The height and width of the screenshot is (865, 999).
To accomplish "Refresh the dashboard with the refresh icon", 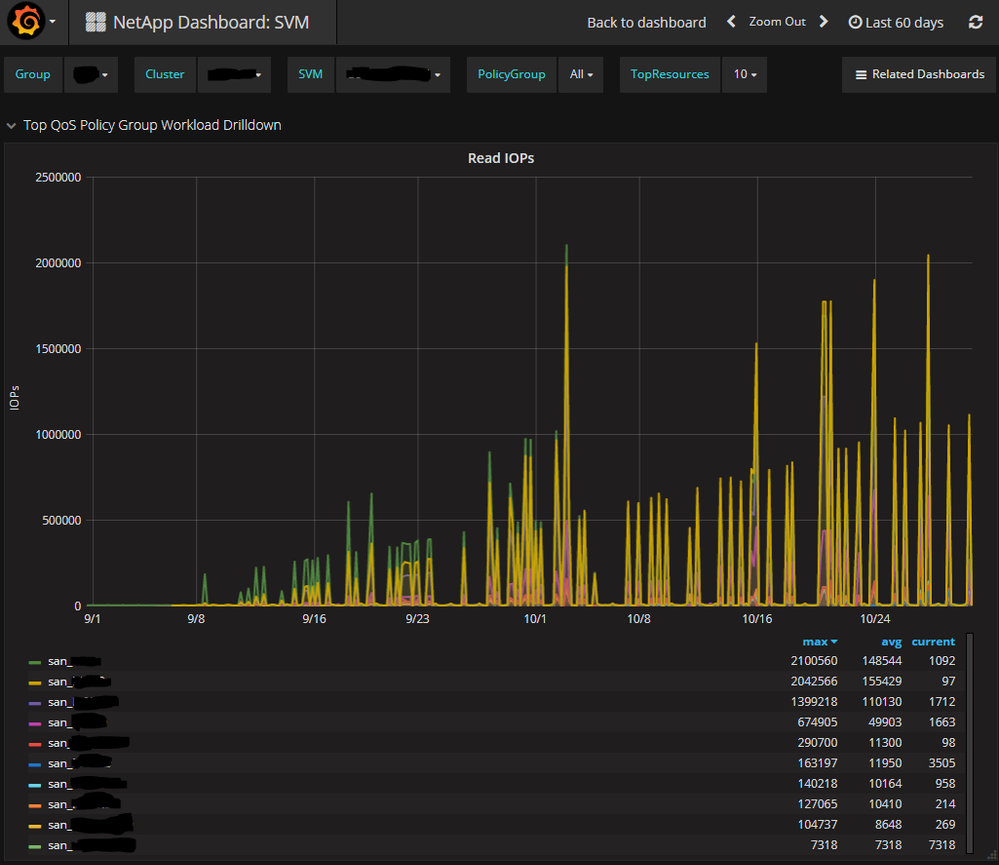I will coord(975,21).
